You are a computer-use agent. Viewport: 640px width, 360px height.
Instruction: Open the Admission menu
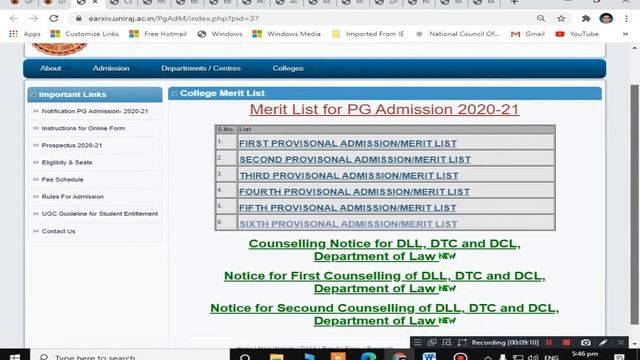[x=111, y=68]
